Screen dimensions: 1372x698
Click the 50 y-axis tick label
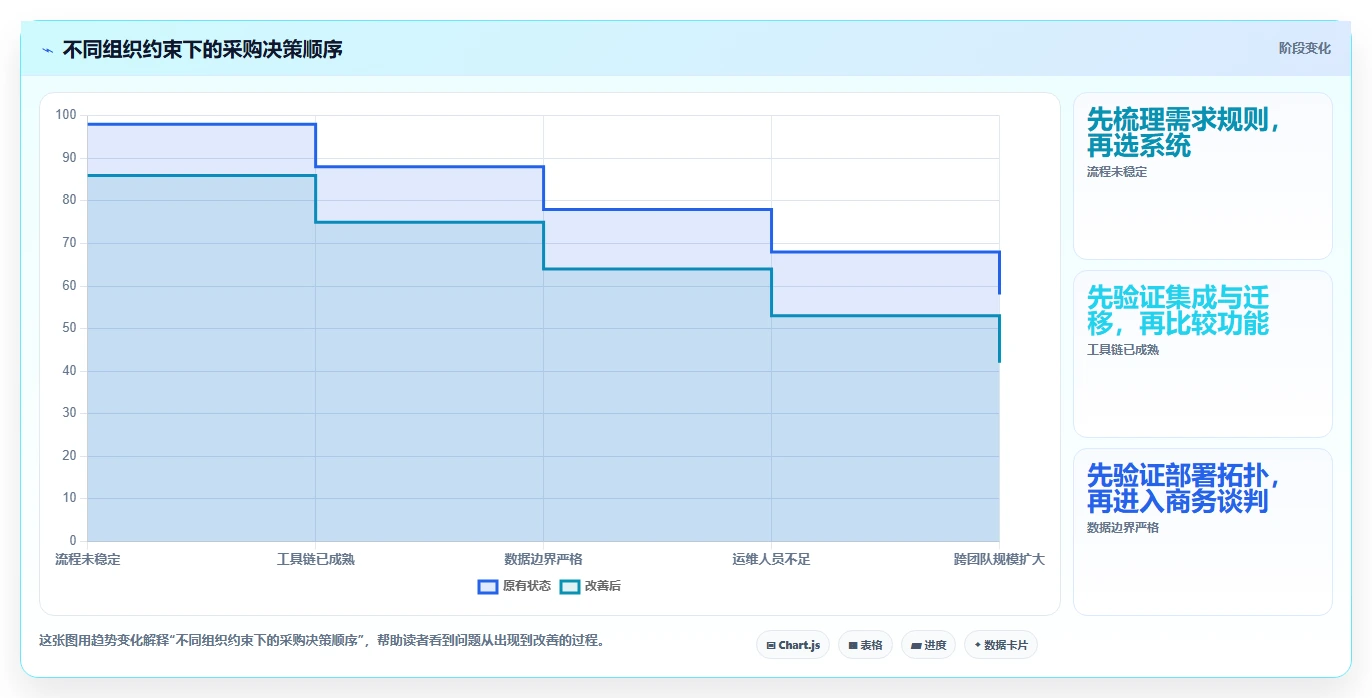pos(69,328)
